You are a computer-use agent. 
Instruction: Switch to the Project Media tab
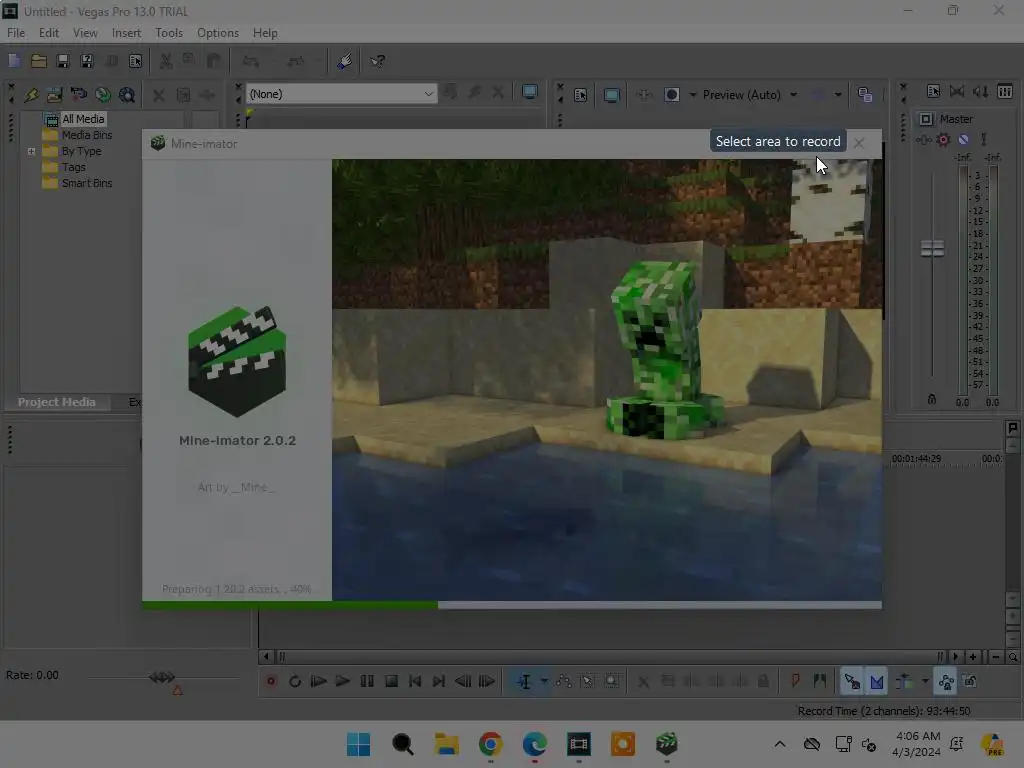coord(57,402)
